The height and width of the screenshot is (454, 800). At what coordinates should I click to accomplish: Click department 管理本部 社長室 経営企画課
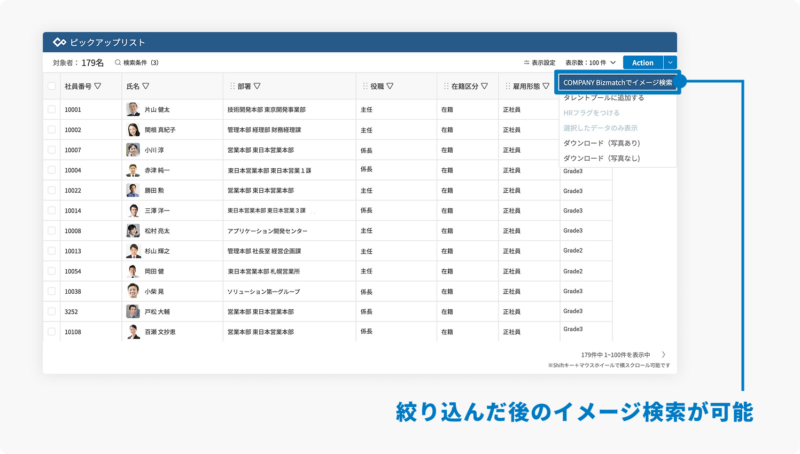264,251
